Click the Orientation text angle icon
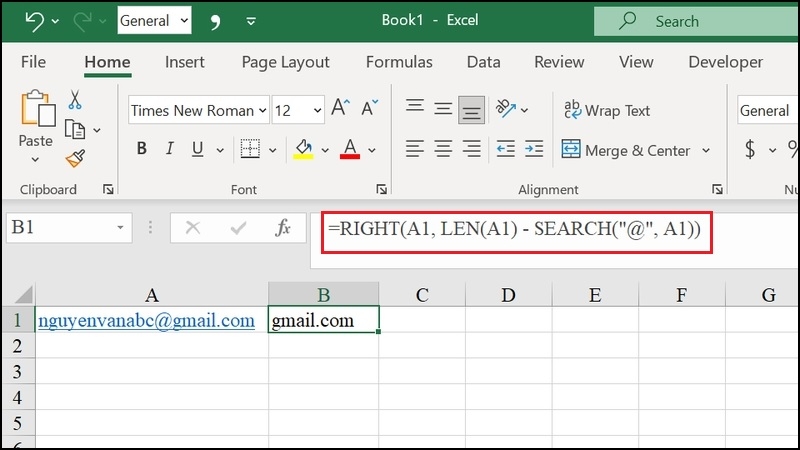800x450 pixels. tap(506, 108)
